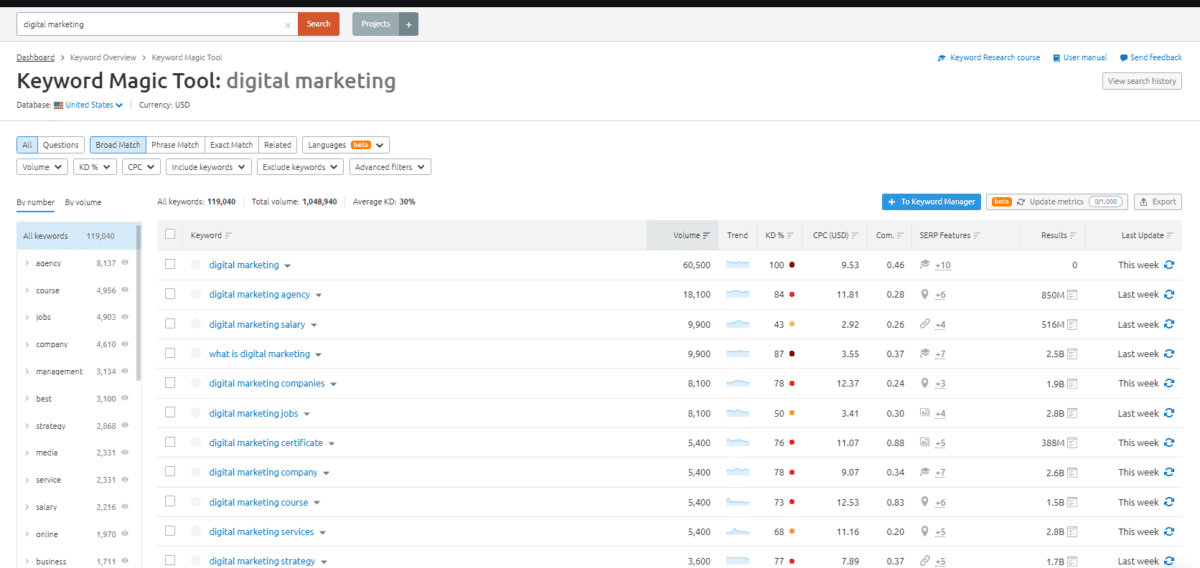Sort by Keyword column sort icon

[x=229, y=236]
